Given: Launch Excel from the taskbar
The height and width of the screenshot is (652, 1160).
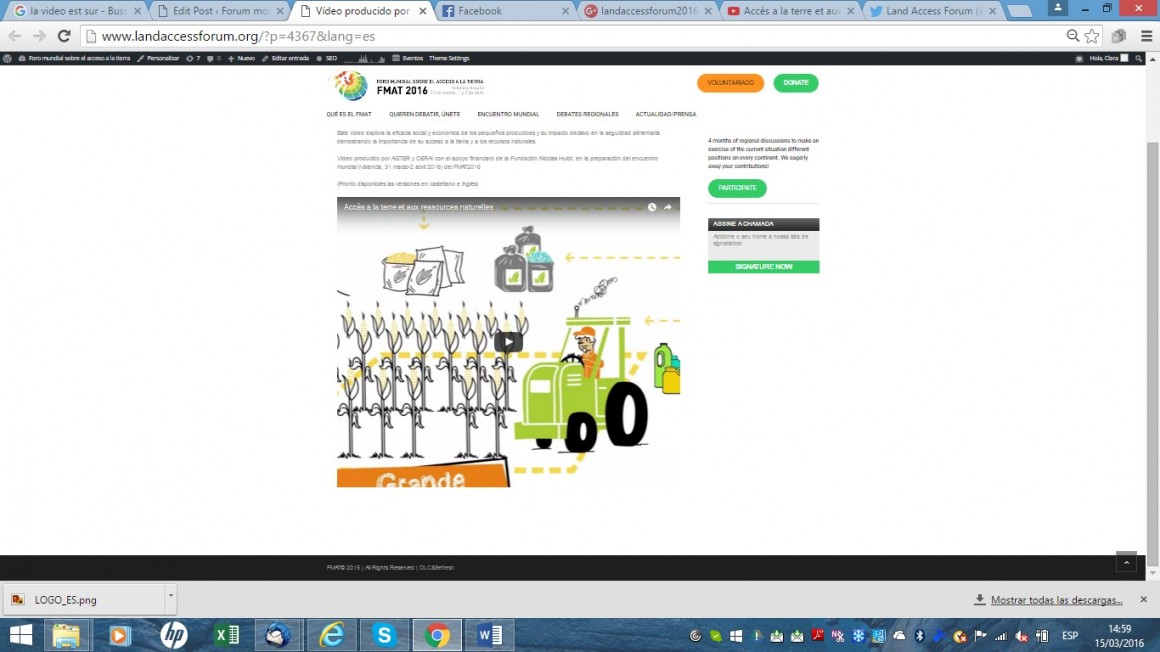Looking at the screenshot, I should click(x=227, y=635).
